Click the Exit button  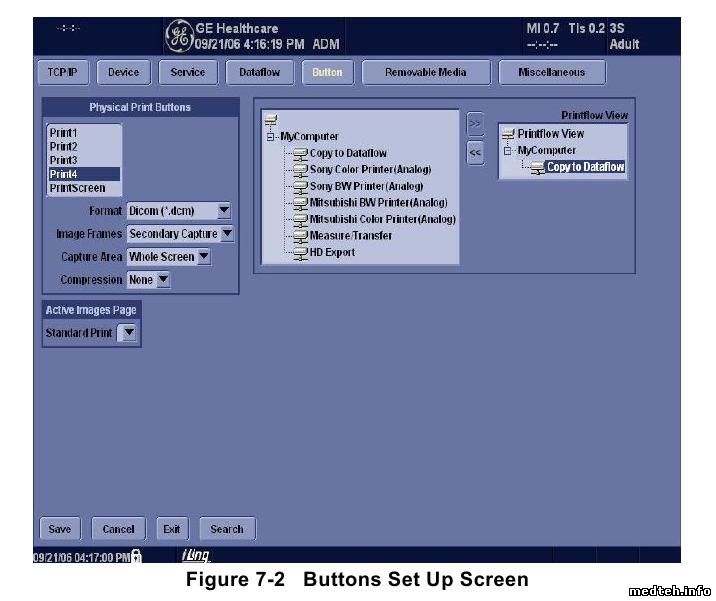pos(171,529)
